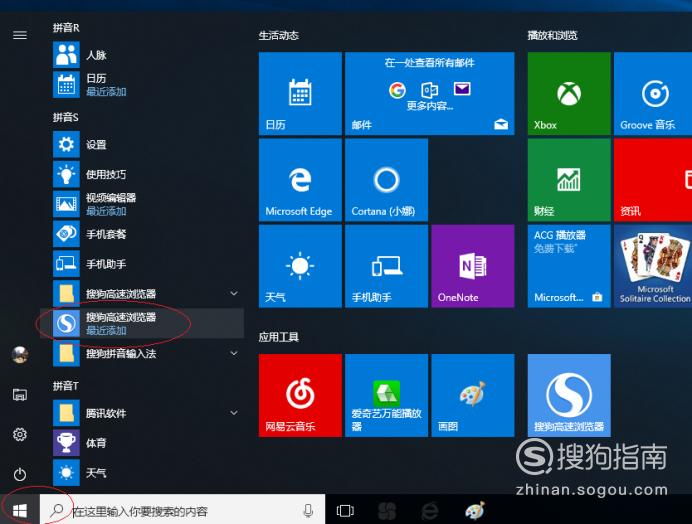692x524 pixels.
Task: Open the 手机助手 tile
Action: [x=386, y=266]
